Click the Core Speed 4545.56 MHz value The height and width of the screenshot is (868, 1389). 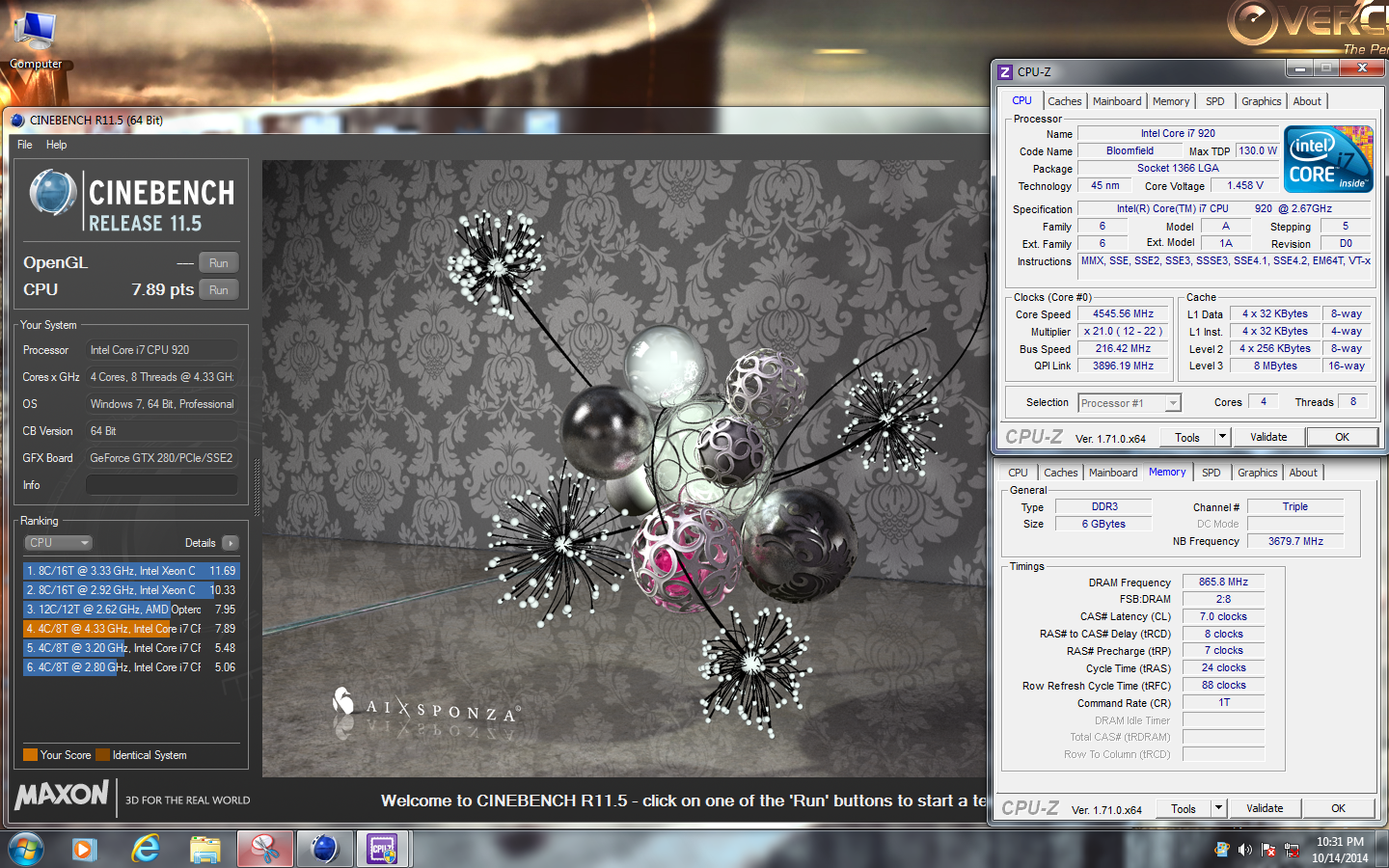[x=1123, y=314]
